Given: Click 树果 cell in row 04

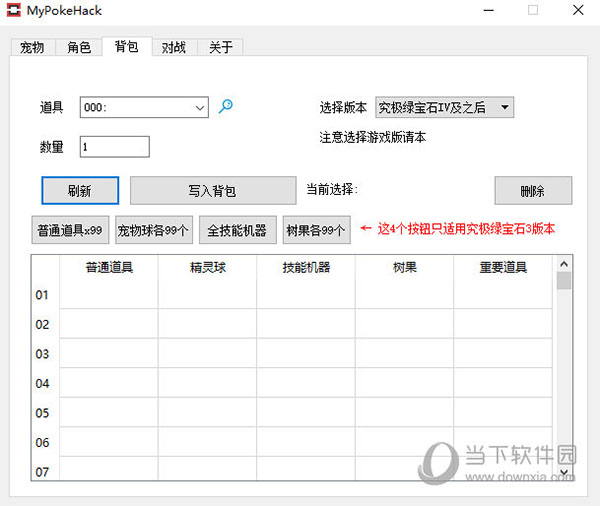Looking at the screenshot, I should 404,383.
